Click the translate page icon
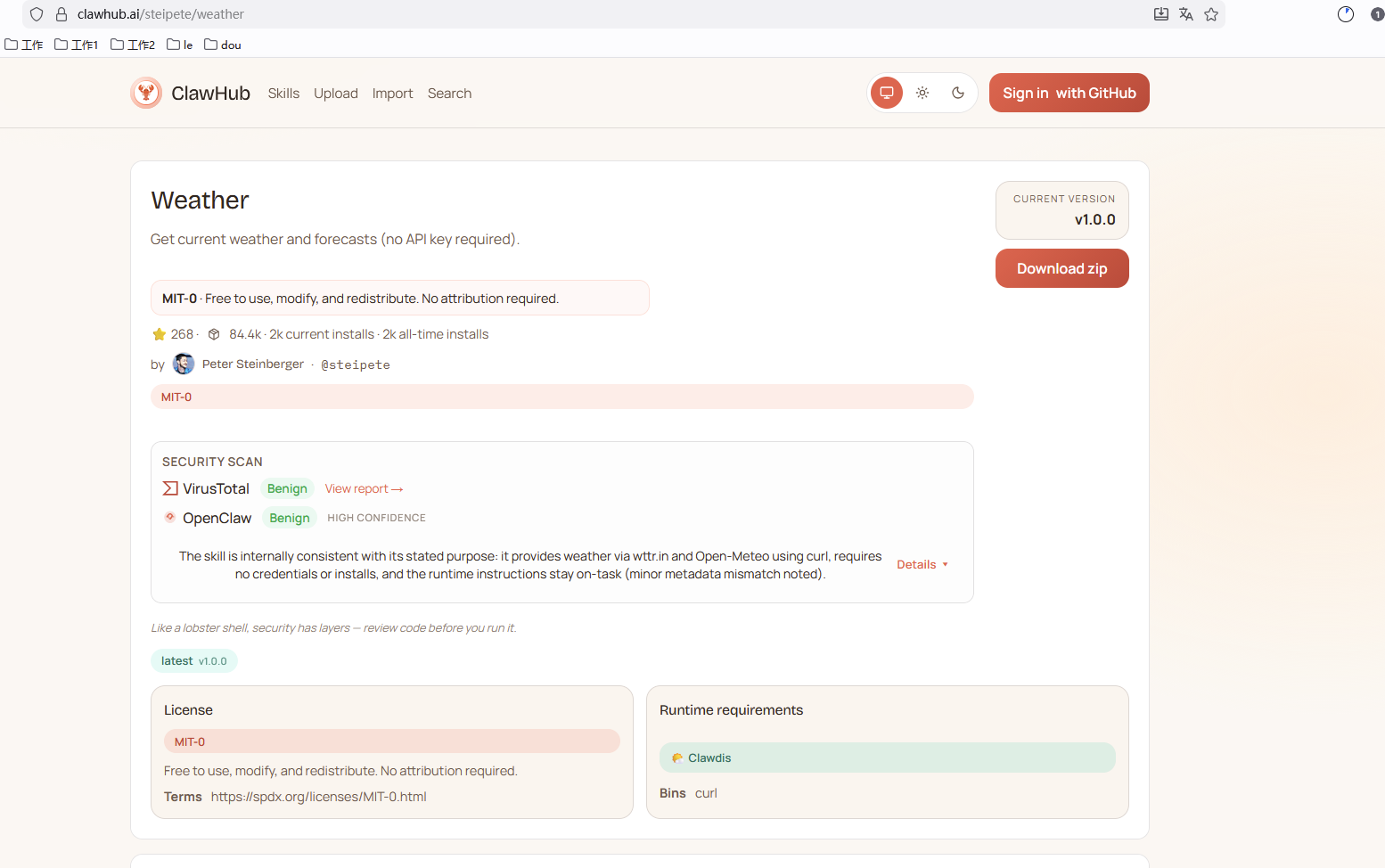Viewport: 1385px width, 868px height. [1186, 14]
